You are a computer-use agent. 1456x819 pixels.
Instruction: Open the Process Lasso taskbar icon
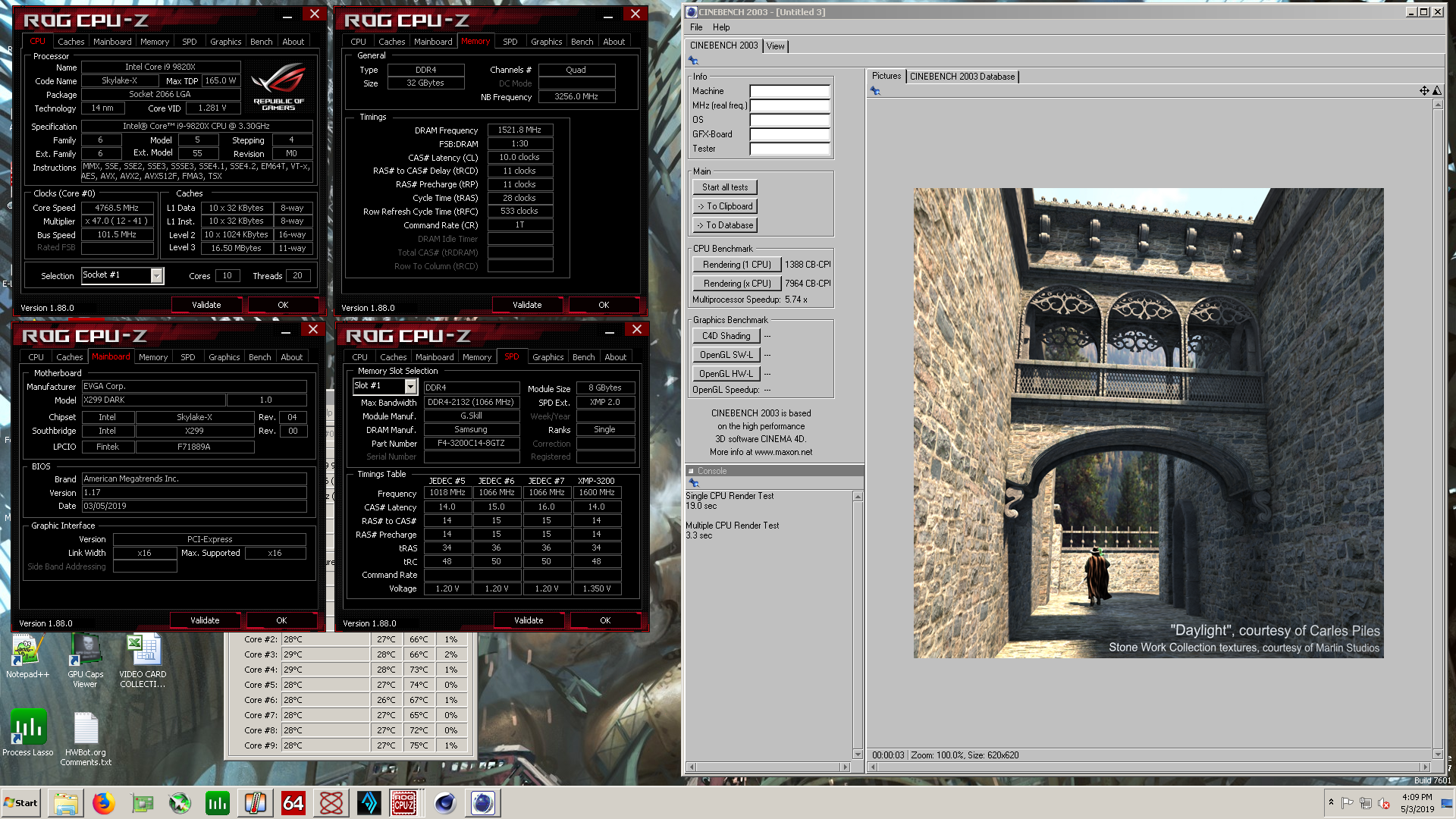click(217, 803)
